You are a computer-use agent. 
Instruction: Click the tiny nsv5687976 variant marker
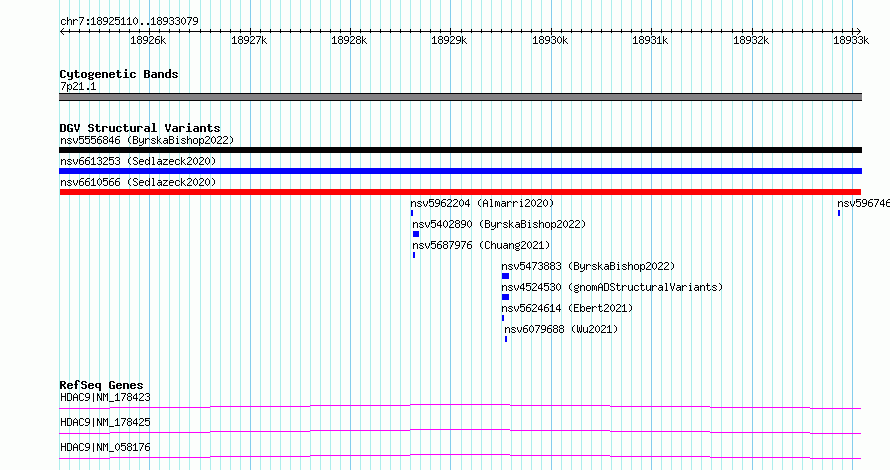(x=414, y=255)
